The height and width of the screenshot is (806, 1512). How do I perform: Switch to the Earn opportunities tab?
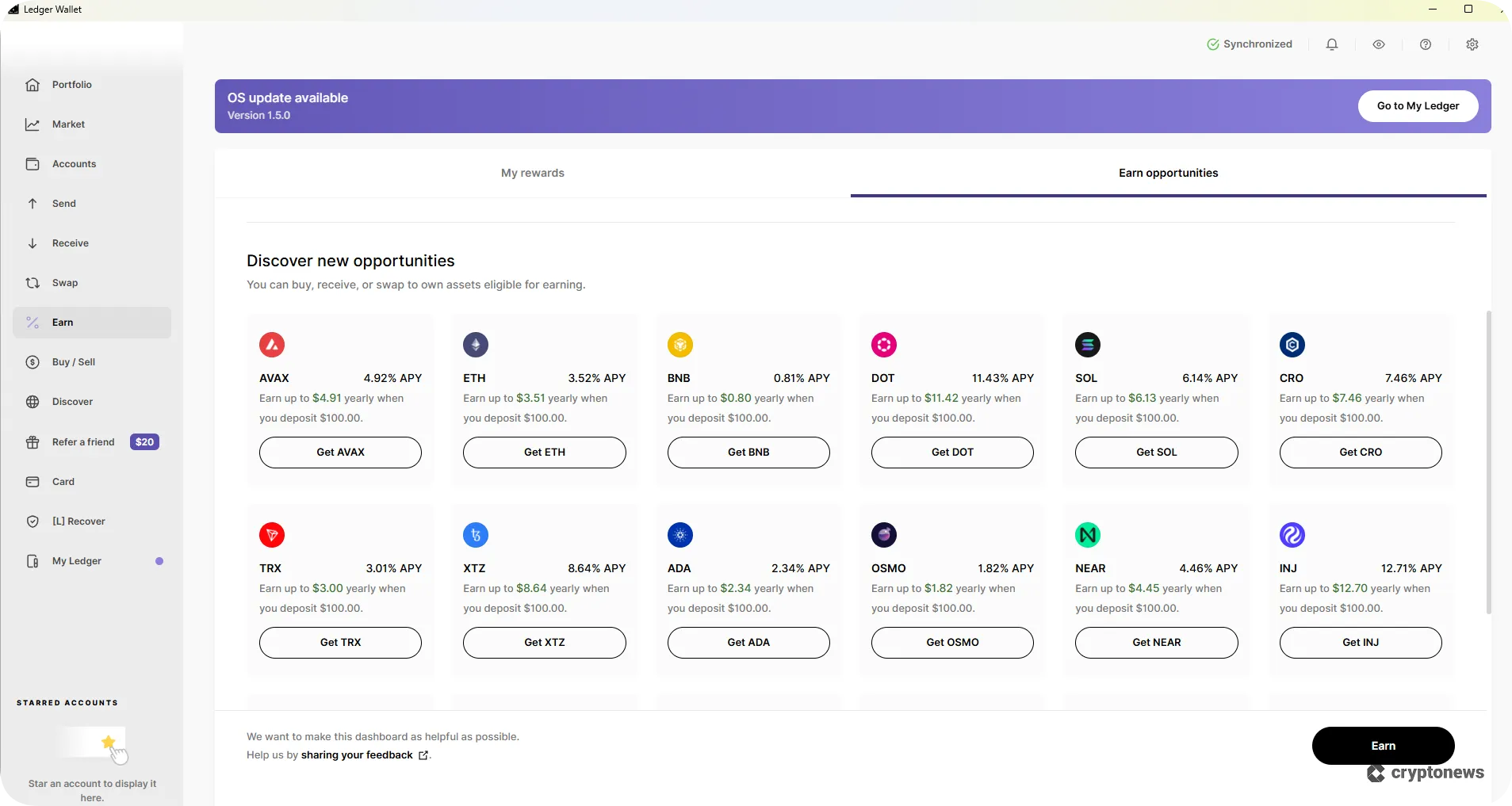point(1167,173)
